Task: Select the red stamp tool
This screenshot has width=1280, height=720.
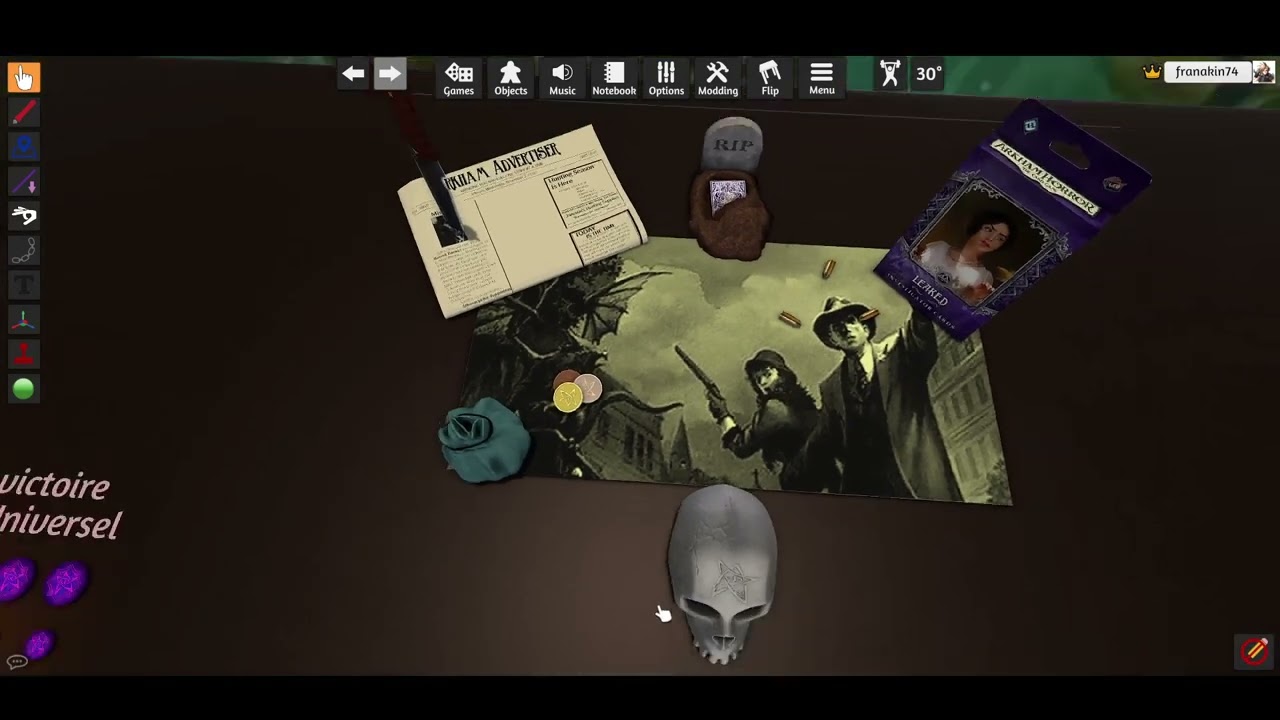Action: pyautogui.click(x=24, y=355)
